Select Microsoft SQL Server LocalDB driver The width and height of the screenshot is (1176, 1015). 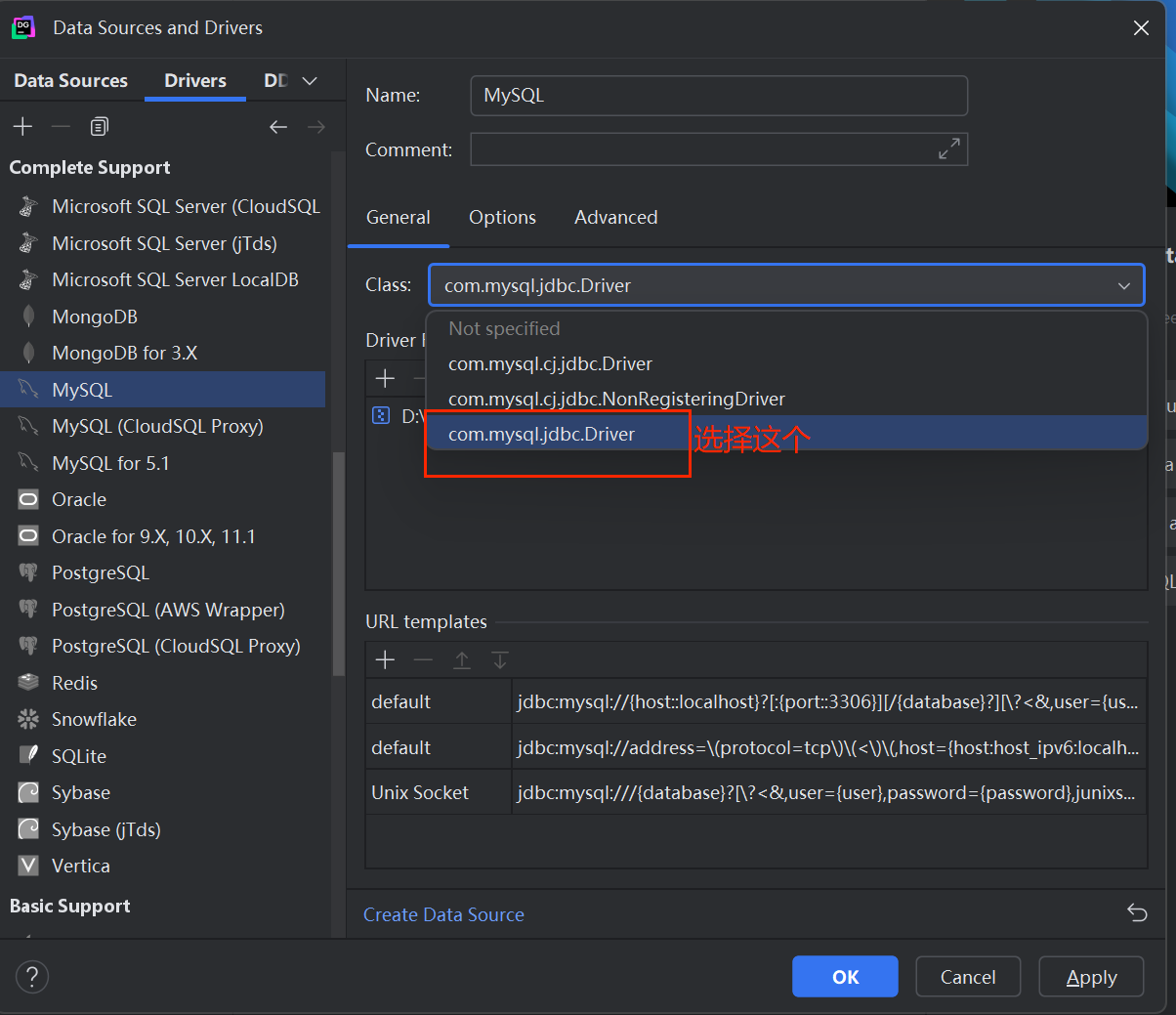point(162,279)
